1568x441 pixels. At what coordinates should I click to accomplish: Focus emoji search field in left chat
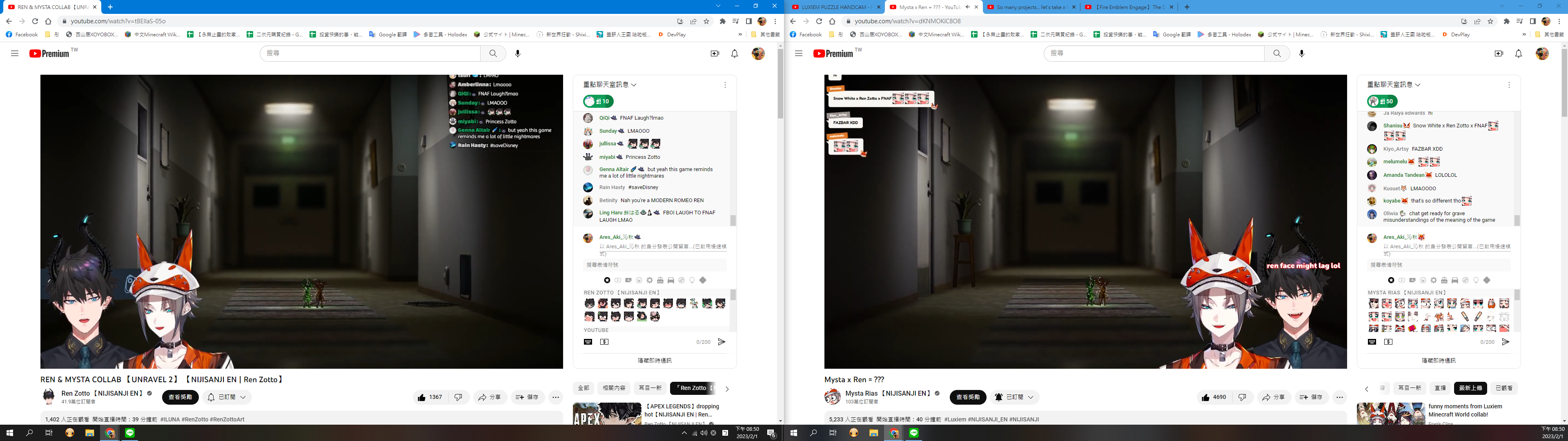[655, 265]
